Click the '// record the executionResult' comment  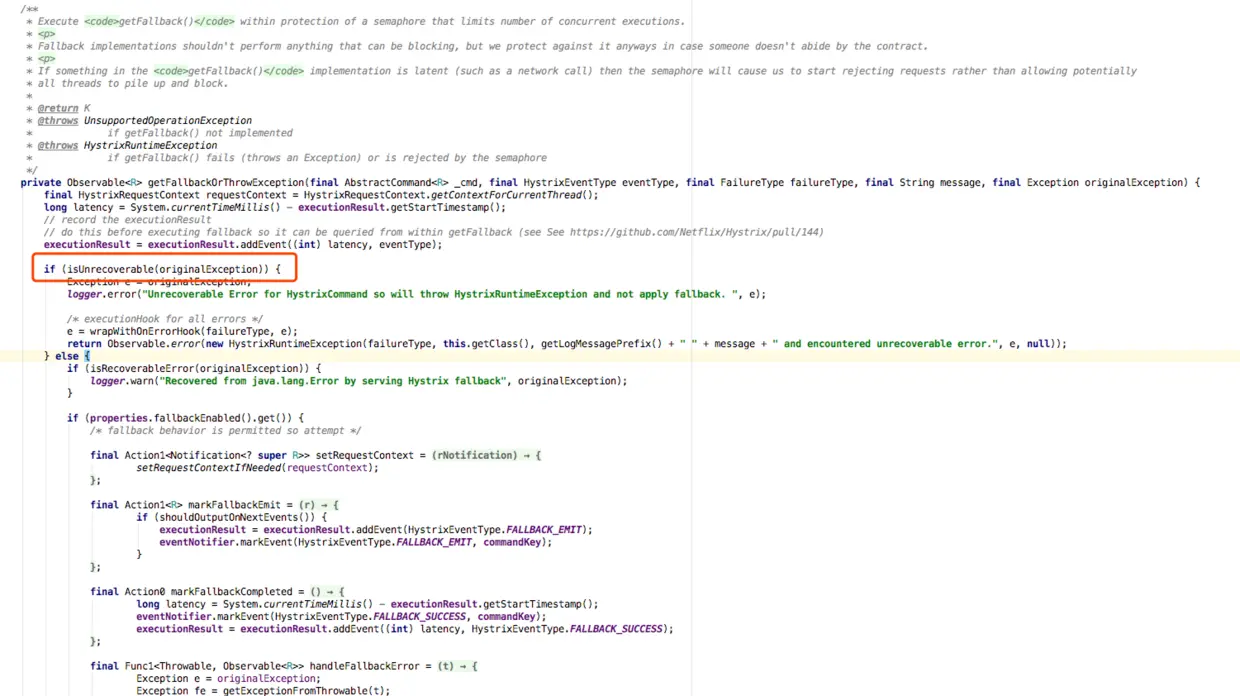click(127, 220)
